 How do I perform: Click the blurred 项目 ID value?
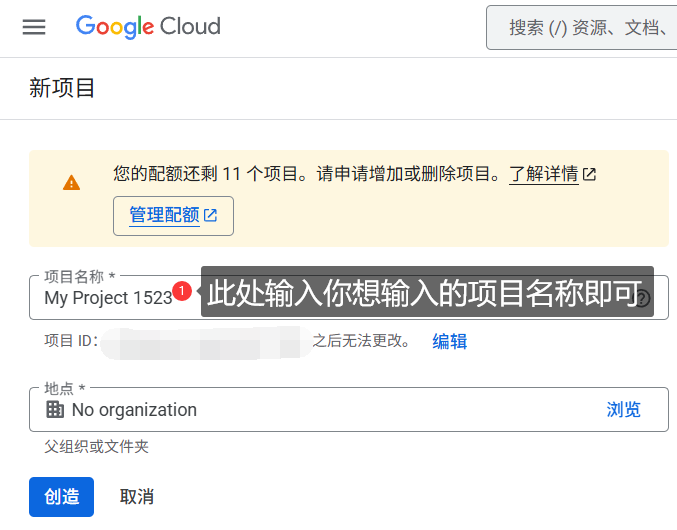203,341
